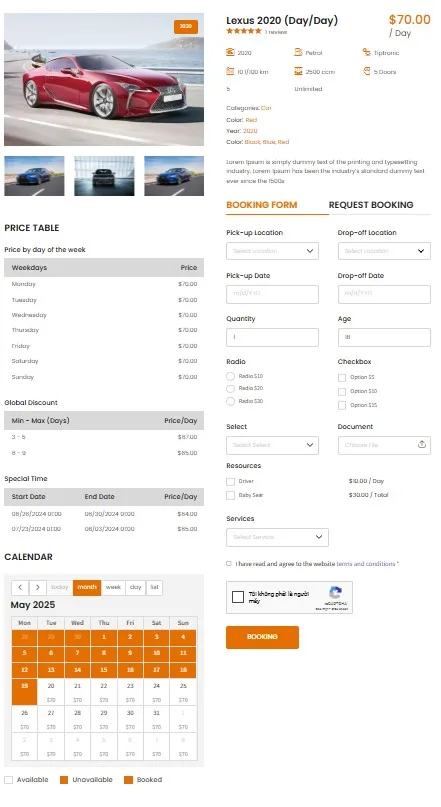Screen dimensions: 441x807
Task: Click the Document choose file field
Action: pyautogui.click(x=384, y=445)
